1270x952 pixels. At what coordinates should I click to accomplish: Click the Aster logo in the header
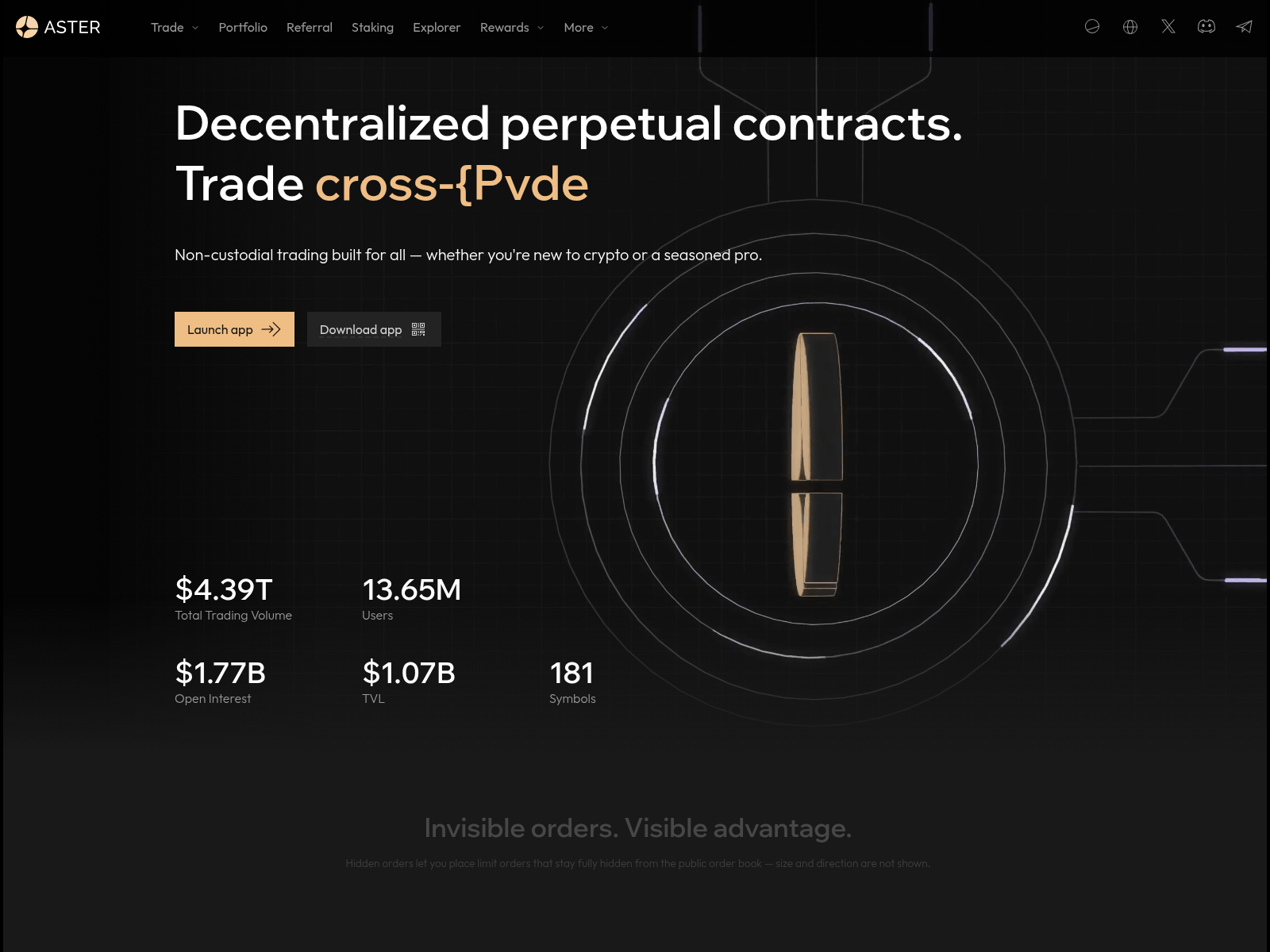click(58, 27)
